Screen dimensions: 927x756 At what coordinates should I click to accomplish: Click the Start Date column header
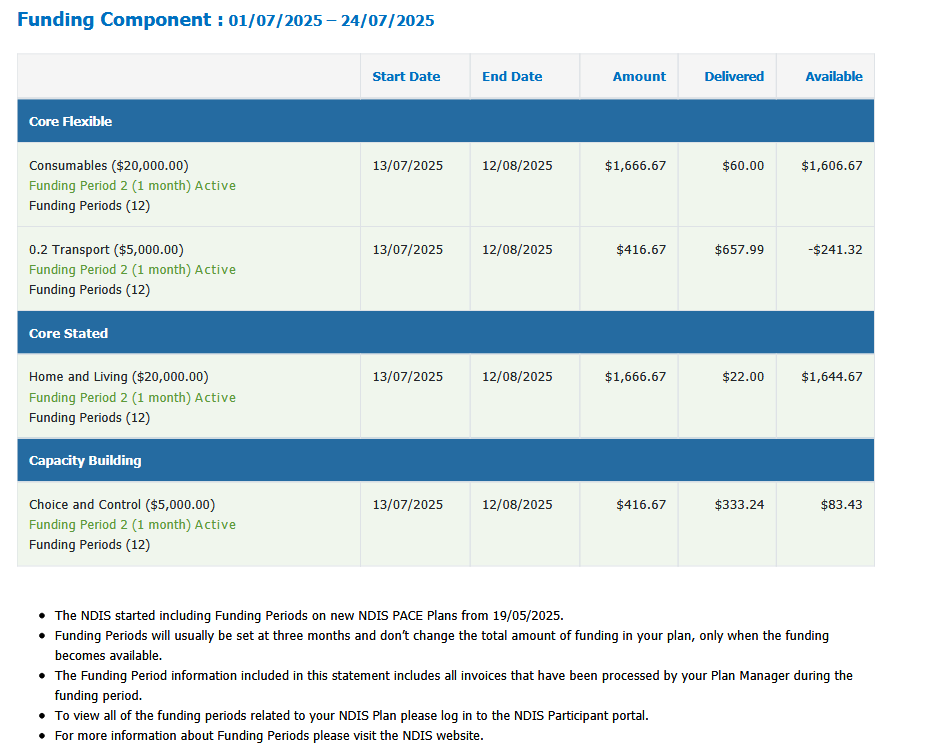(x=406, y=76)
